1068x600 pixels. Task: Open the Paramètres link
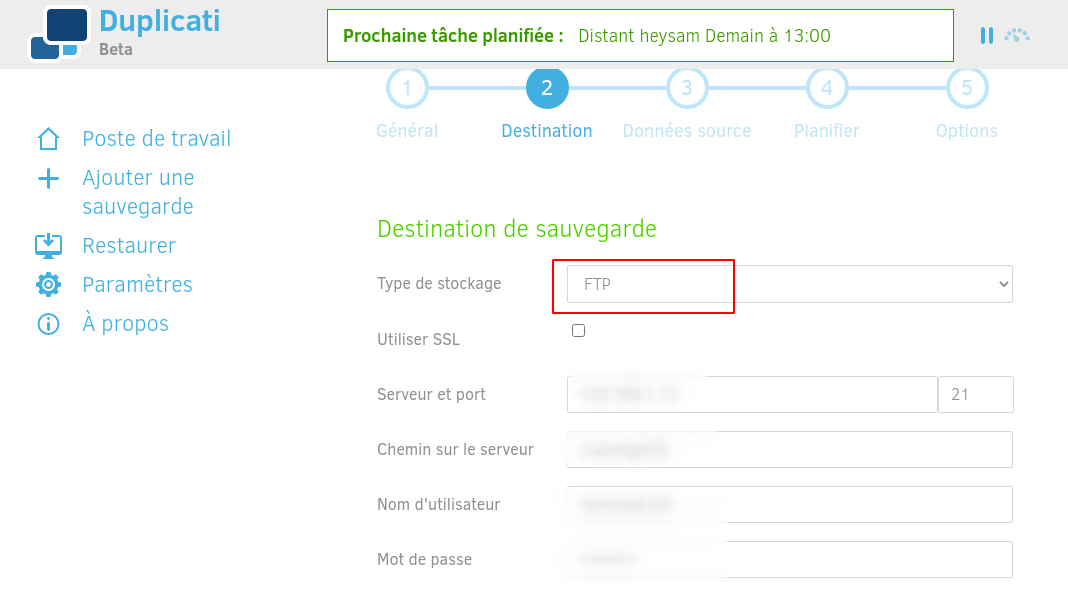(x=138, y=285)
